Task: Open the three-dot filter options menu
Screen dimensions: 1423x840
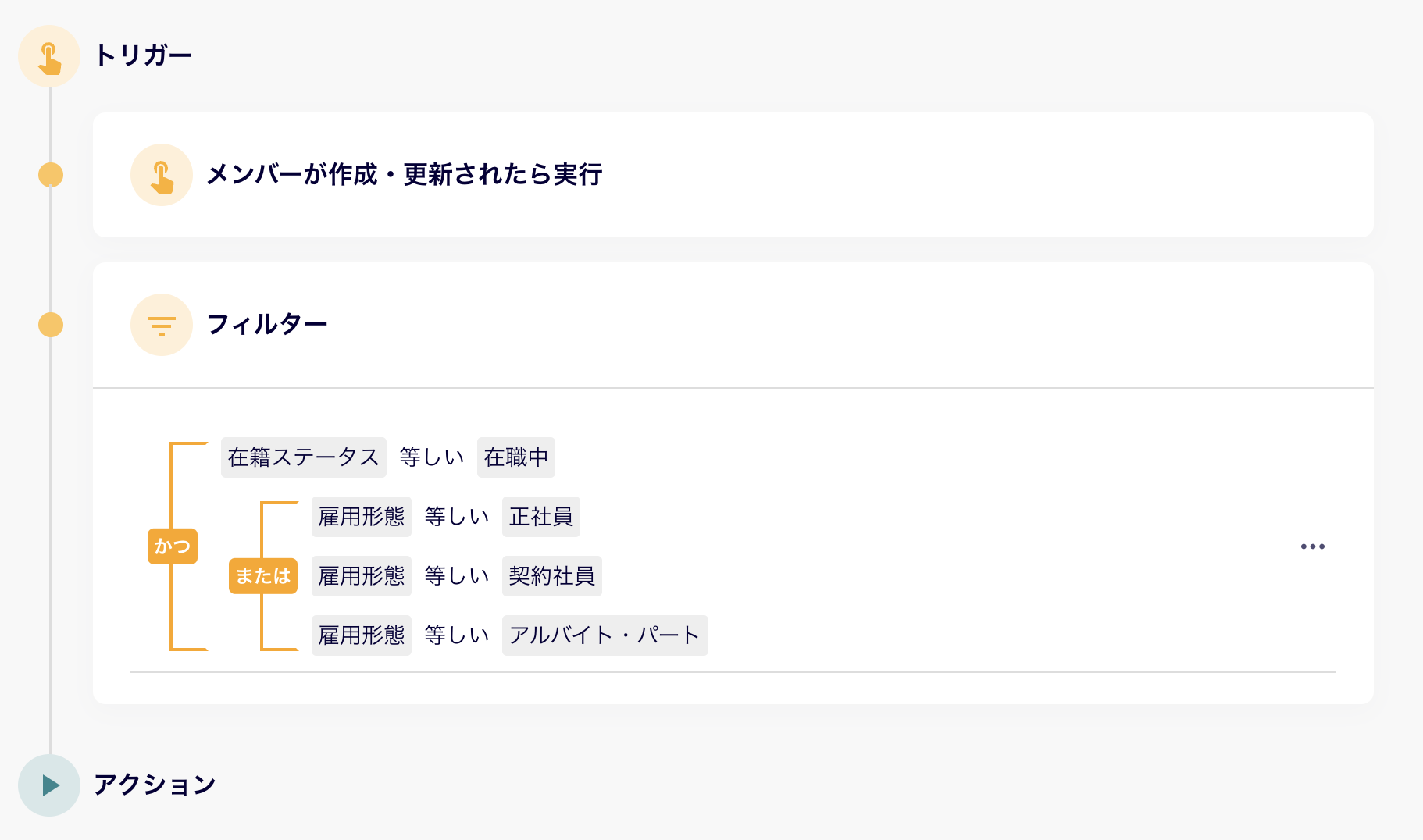Action: pyautogui.click(x=1312, y=546)
